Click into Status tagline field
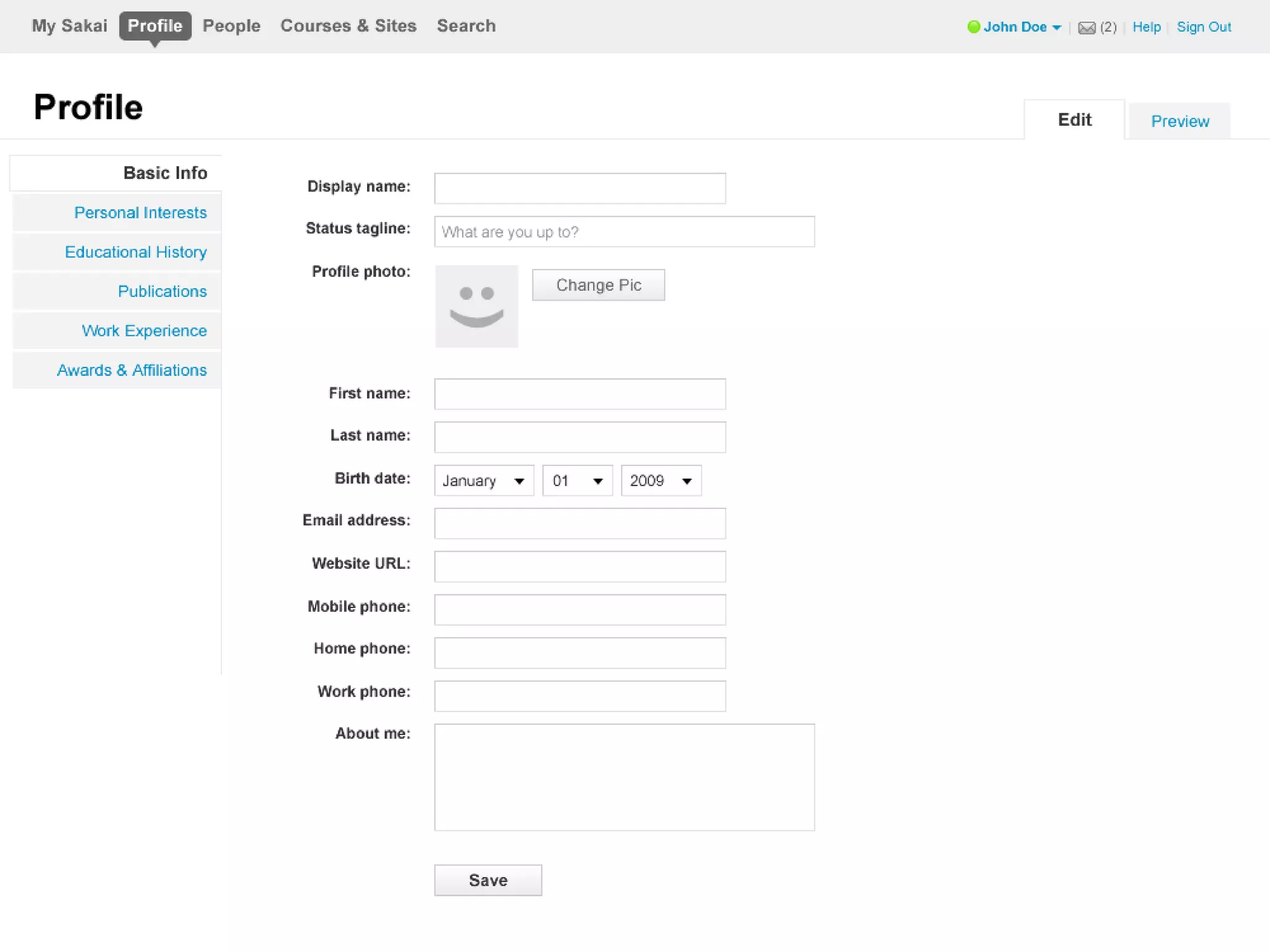1270x952 pixels. [x=624, y=232]
